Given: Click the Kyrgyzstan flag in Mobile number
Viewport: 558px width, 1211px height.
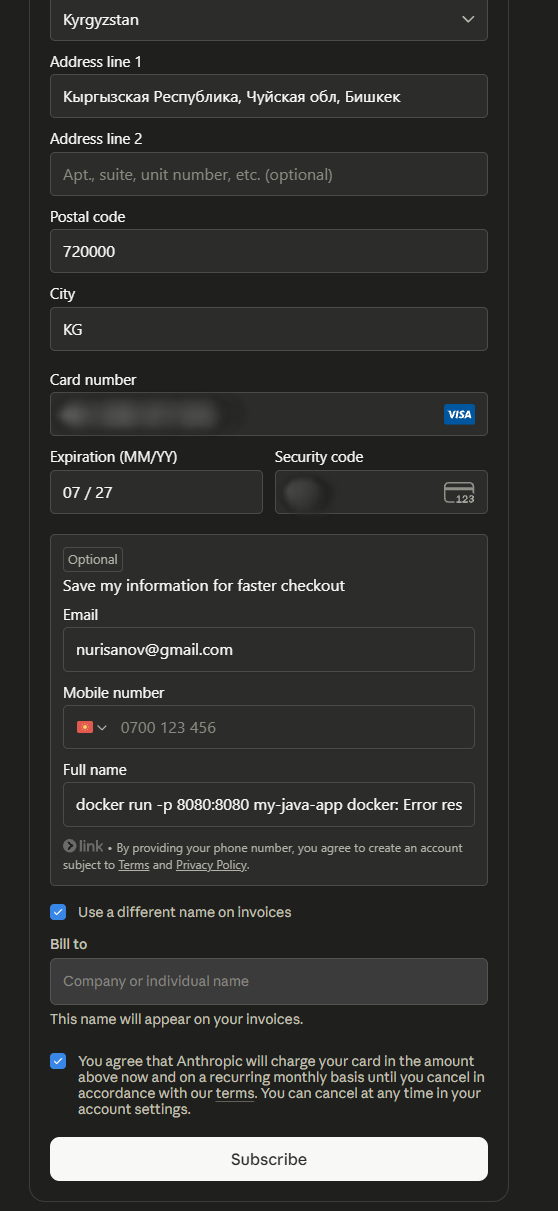Looking at the screenshot, I should [x=85, y=727].
